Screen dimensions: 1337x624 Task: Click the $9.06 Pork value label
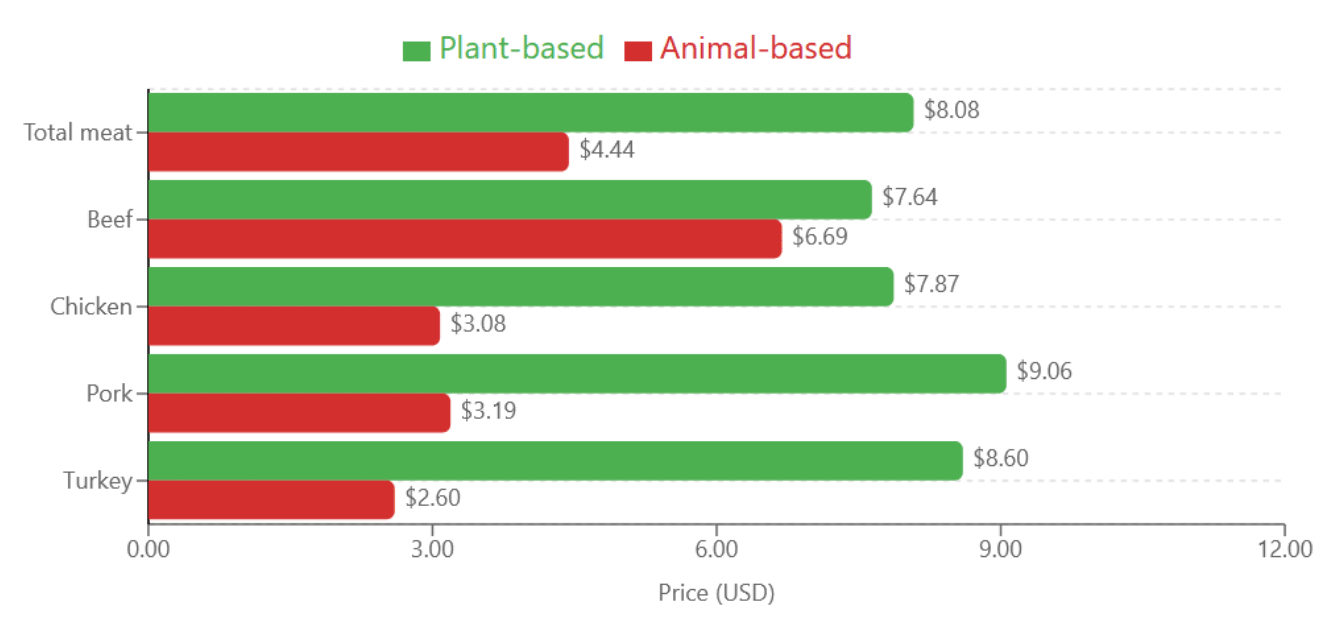[1044, 371]
